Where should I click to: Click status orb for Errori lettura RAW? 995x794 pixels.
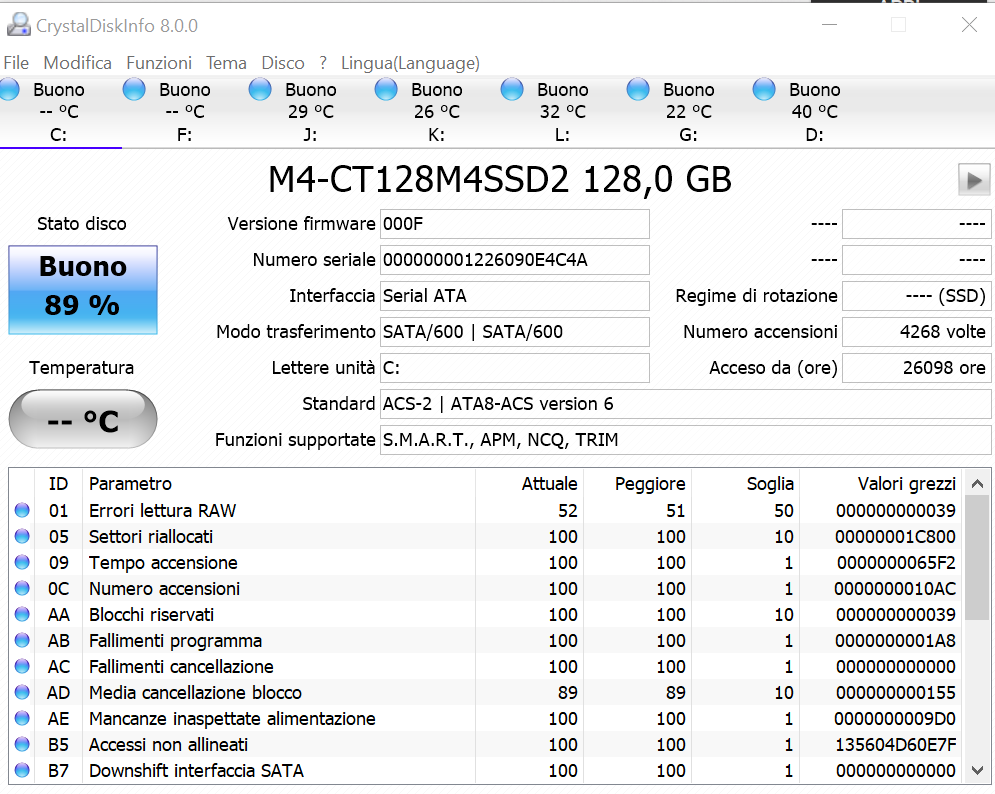[22, 510]
